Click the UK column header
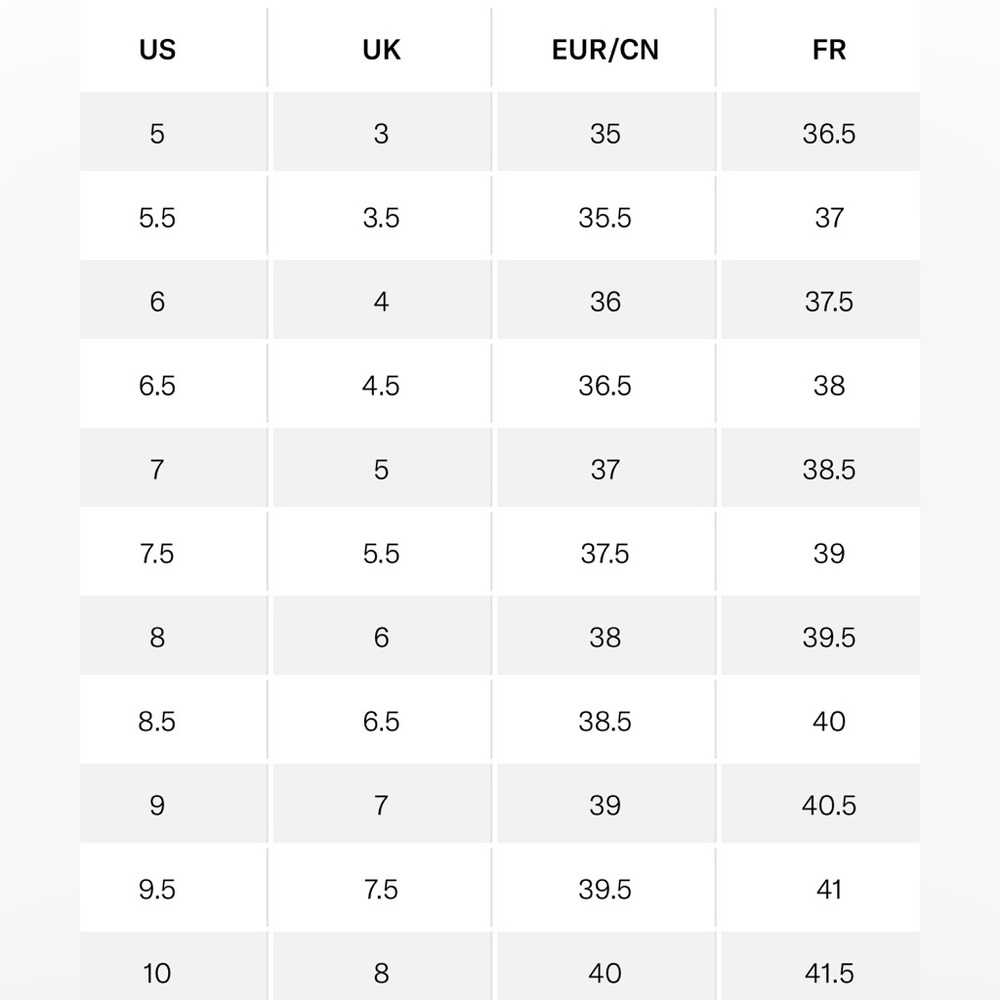1000x1000 pixels. pos(381,50)
